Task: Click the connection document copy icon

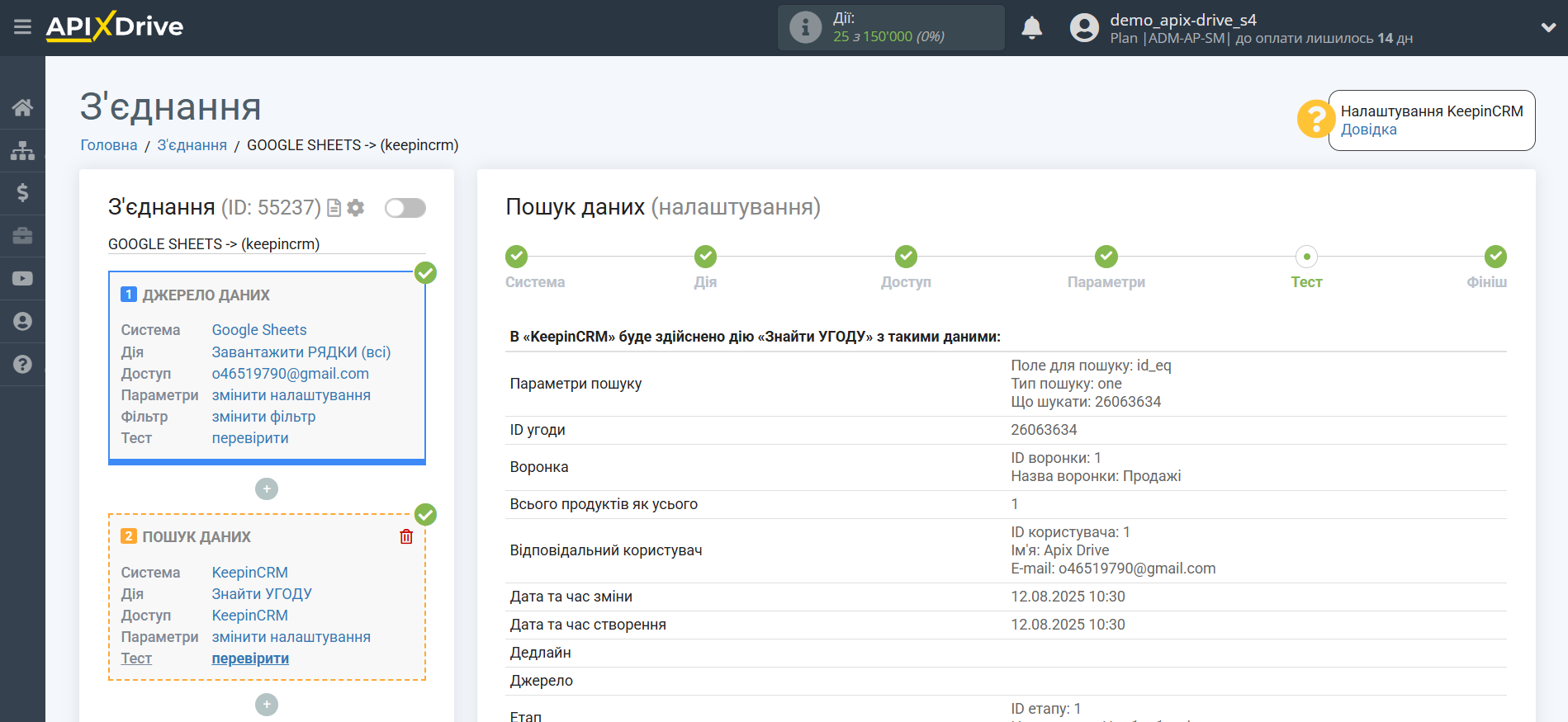Action: coord(334,208)
